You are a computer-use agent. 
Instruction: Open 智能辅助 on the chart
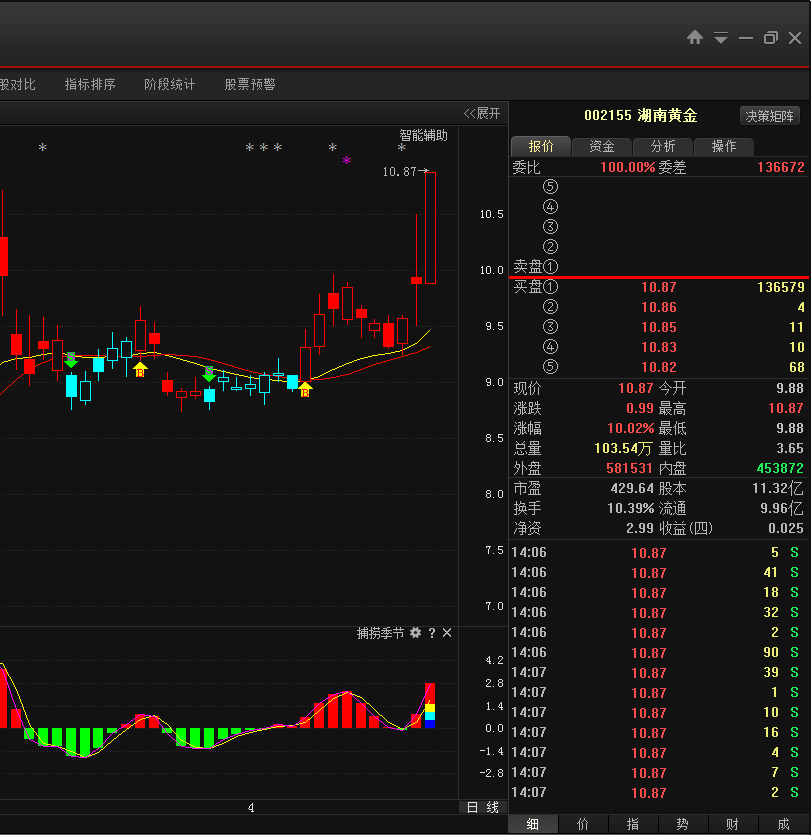pos(424,135)
